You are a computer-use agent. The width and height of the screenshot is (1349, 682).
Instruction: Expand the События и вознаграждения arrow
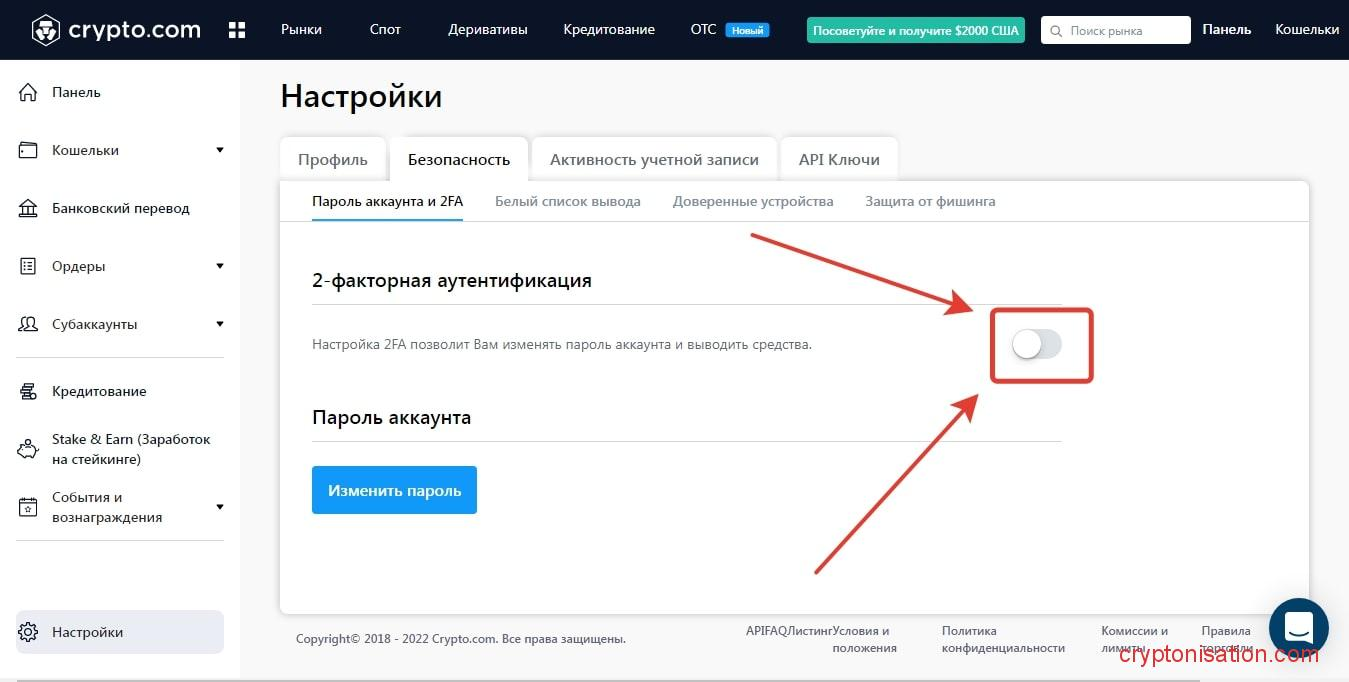[220, 507]
